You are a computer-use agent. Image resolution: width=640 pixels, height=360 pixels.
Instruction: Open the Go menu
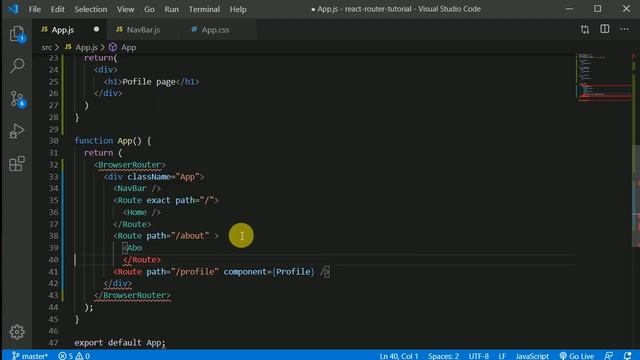click(x=149, y=9)
